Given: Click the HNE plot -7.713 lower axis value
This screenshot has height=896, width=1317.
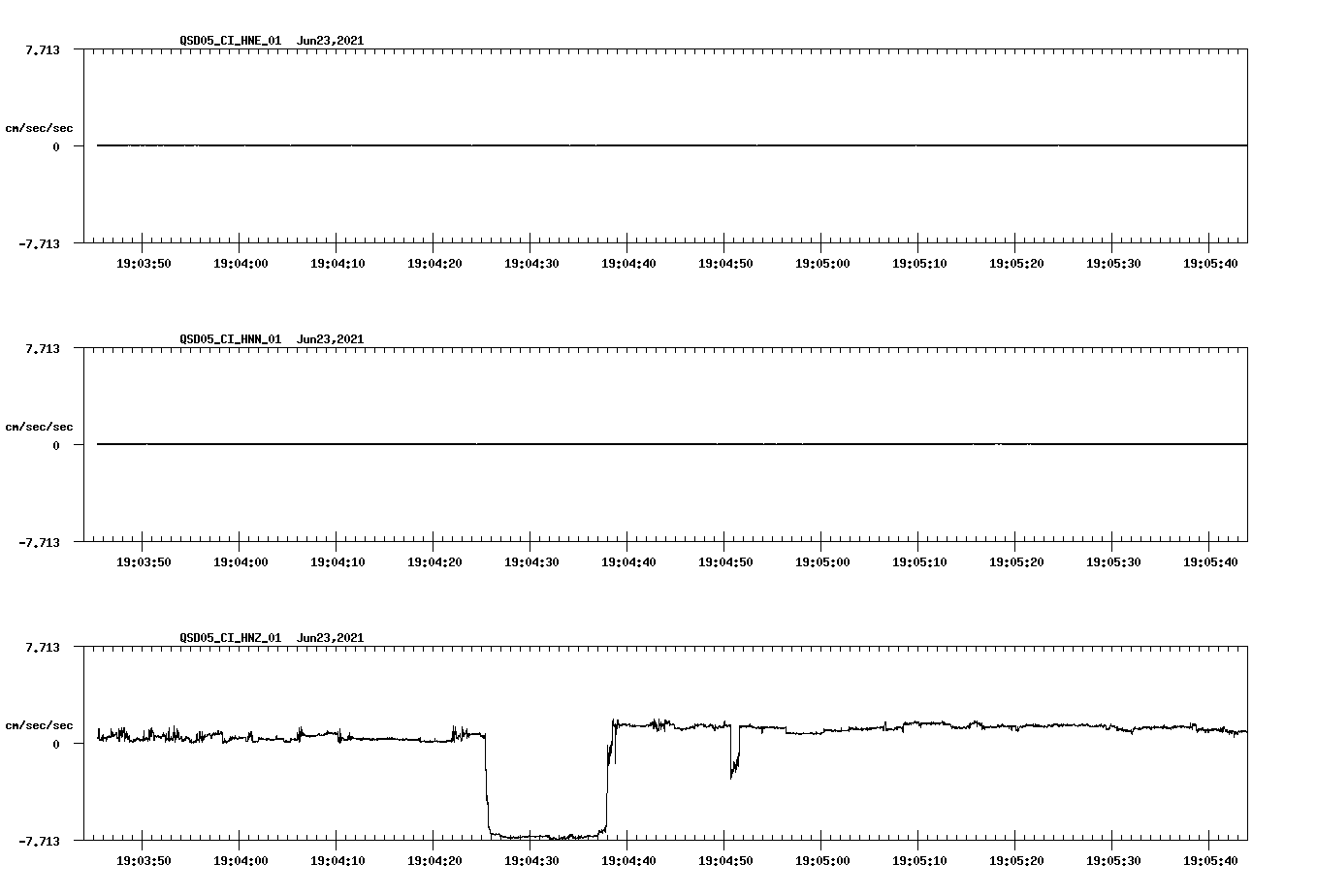Looking at the screenshot, I should click(39, 243).
